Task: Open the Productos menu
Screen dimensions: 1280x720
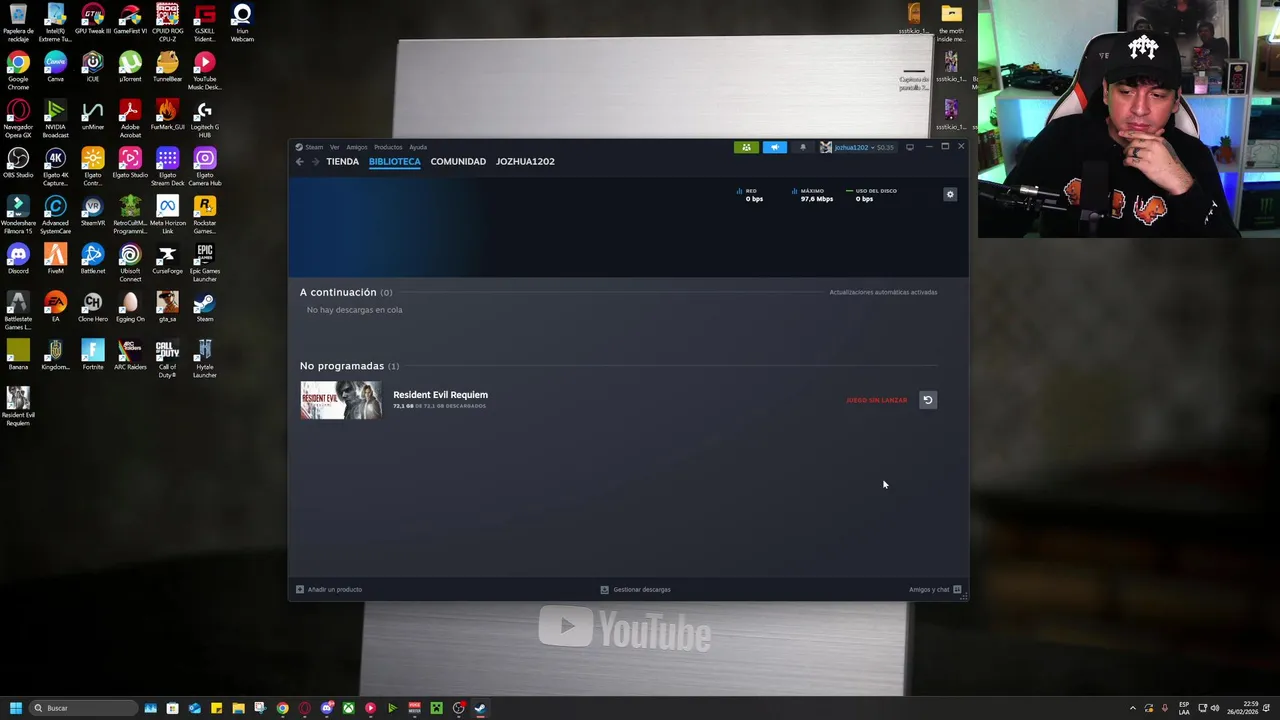Action: [388, 147]
